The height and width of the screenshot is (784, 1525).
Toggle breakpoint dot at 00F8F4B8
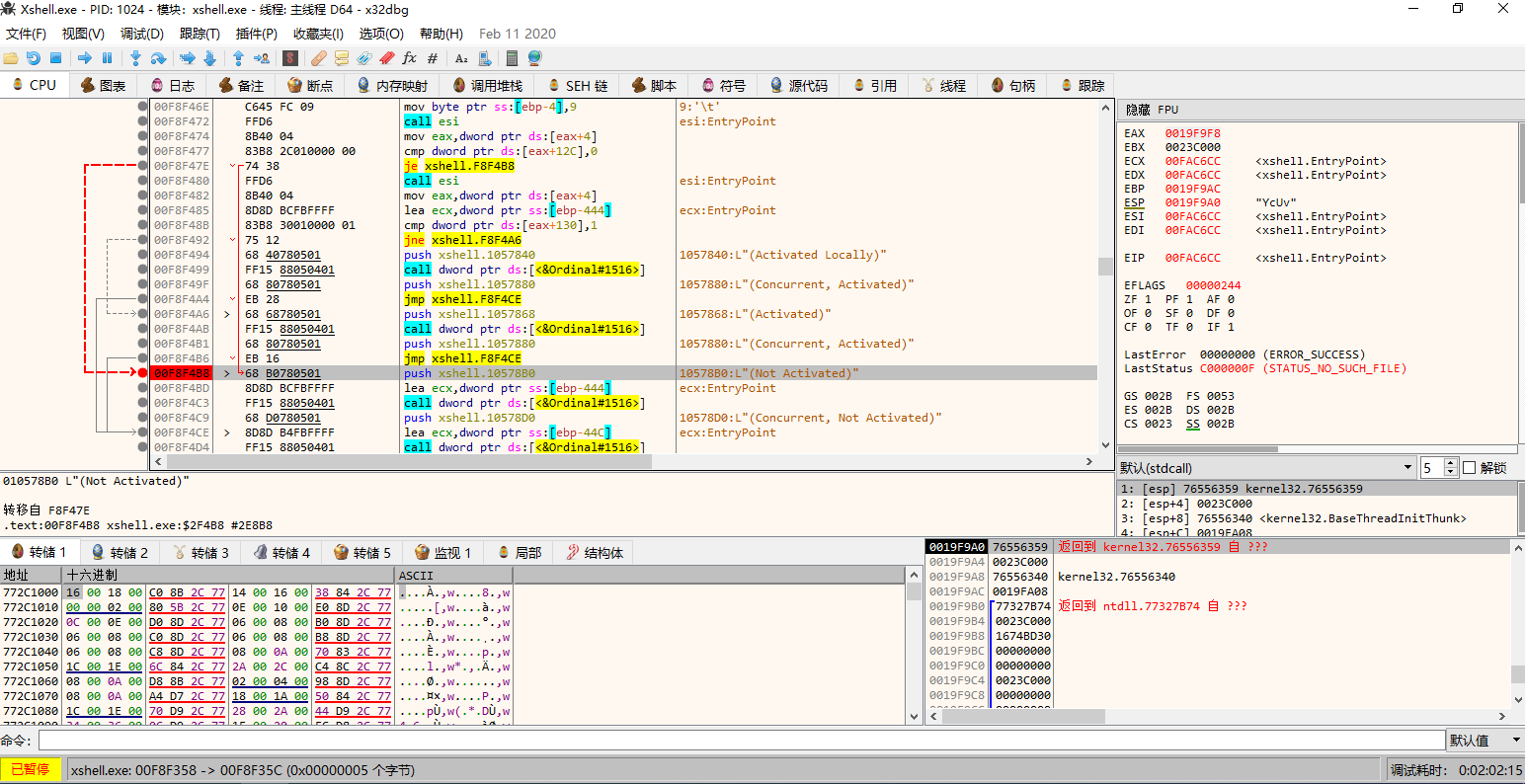(143, 373)
